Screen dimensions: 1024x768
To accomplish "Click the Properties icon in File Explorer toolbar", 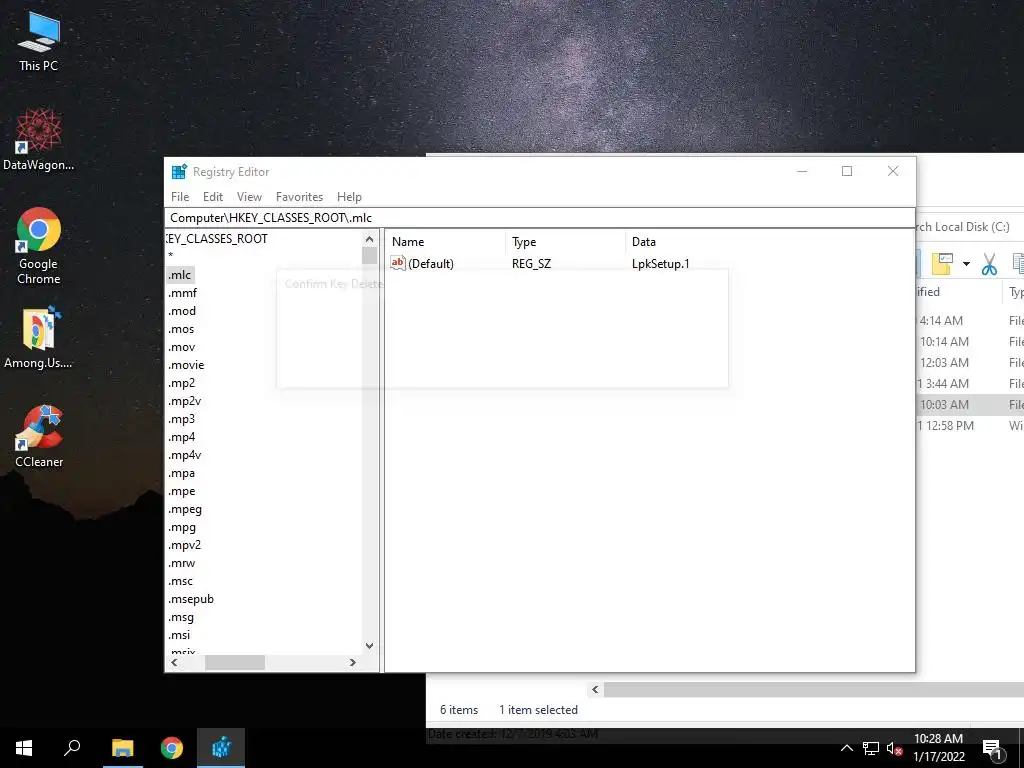I will click(x=942, y=263).
